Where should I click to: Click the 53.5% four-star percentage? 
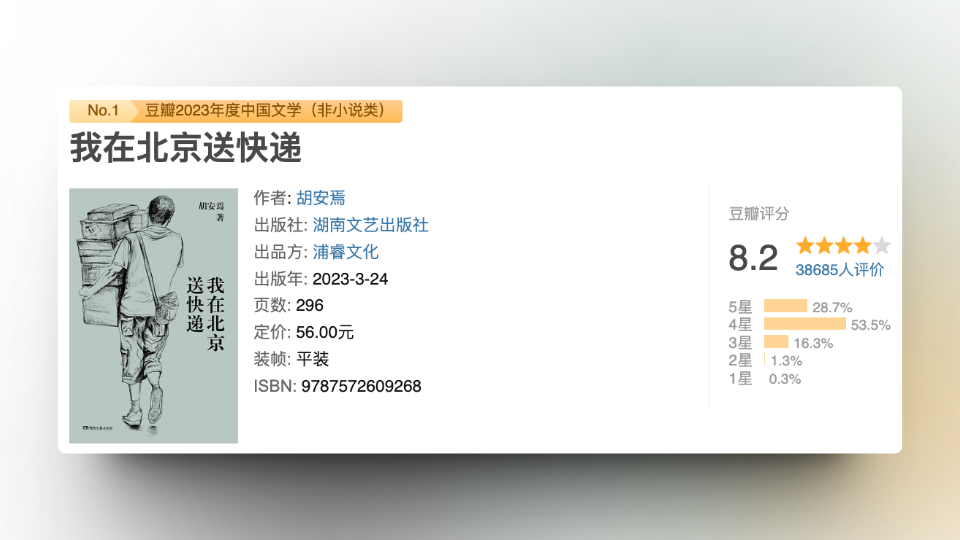point(870,325)
